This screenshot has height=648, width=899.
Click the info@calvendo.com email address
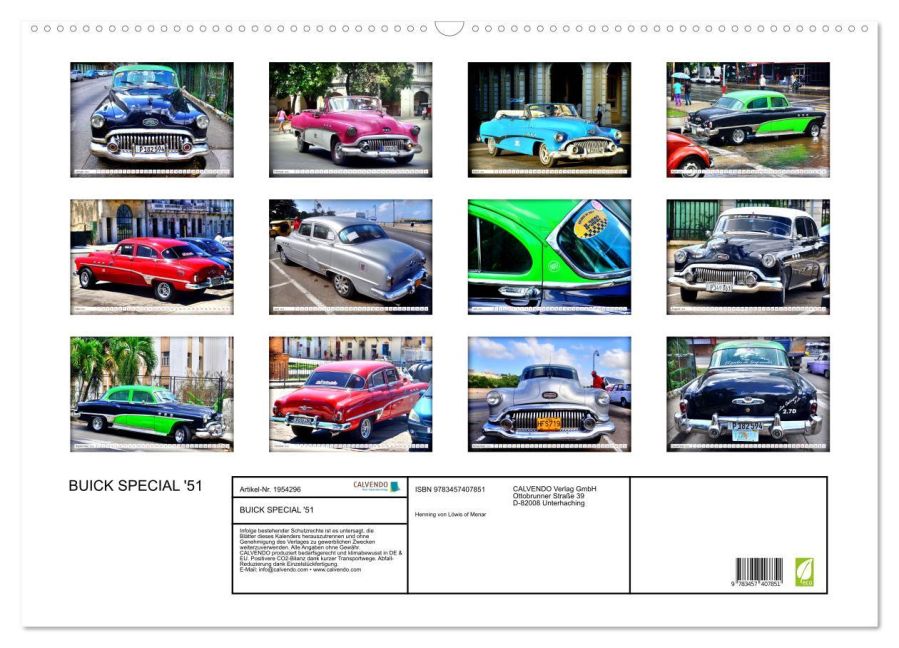283,569
